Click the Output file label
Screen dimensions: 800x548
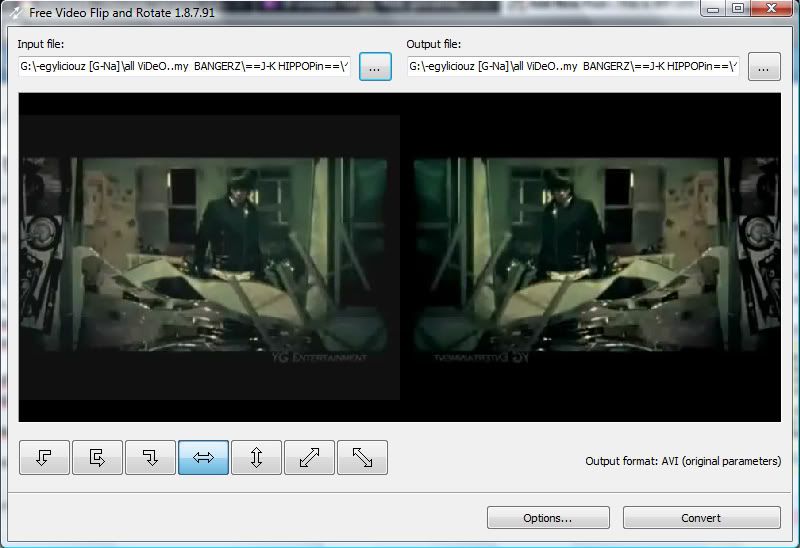[434, 44]
